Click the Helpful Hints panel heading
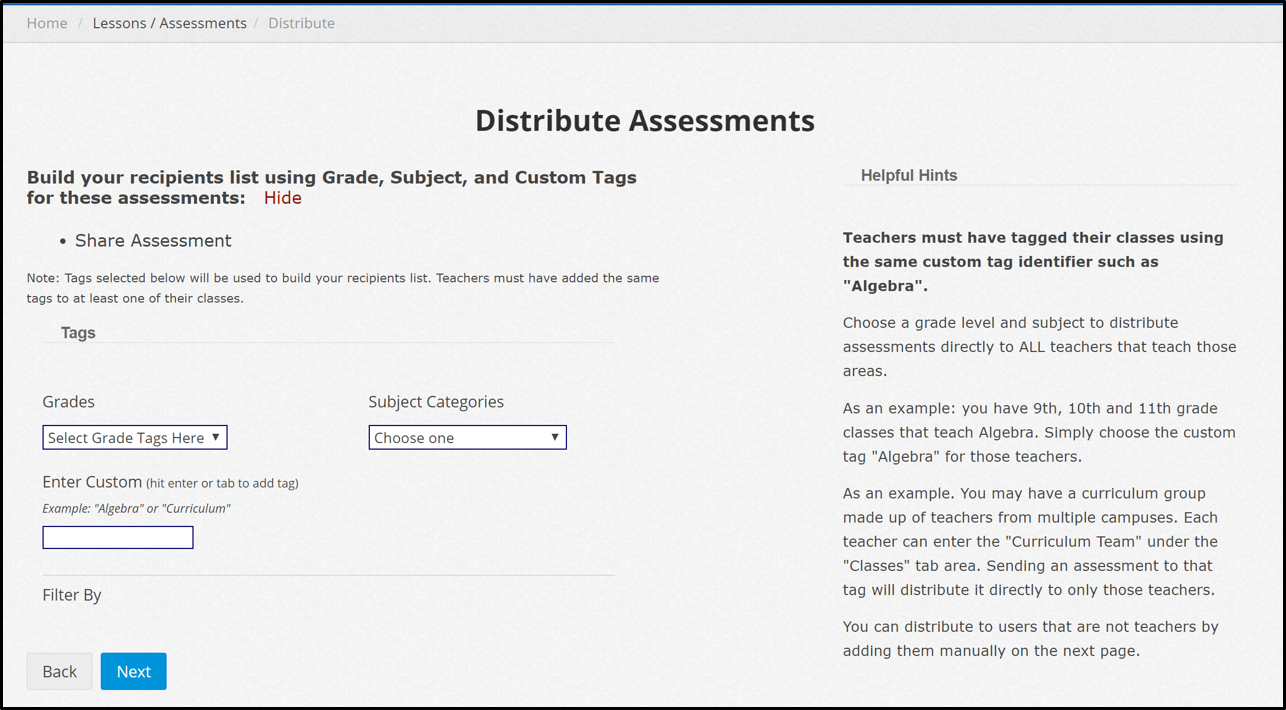 (x=908, y=176)
